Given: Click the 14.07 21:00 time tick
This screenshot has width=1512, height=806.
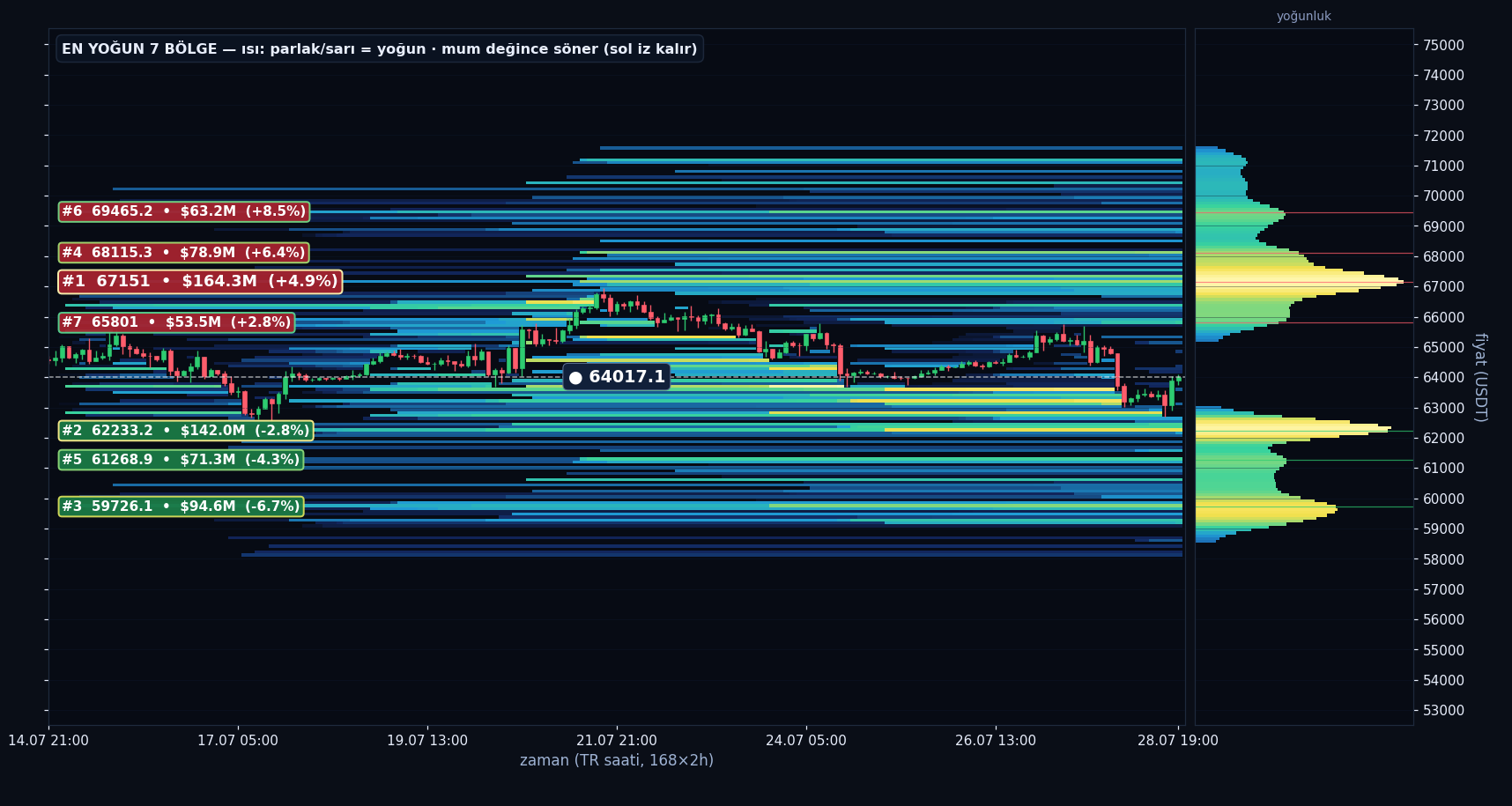Looking at the screenshot, I should tap(48, 741).
